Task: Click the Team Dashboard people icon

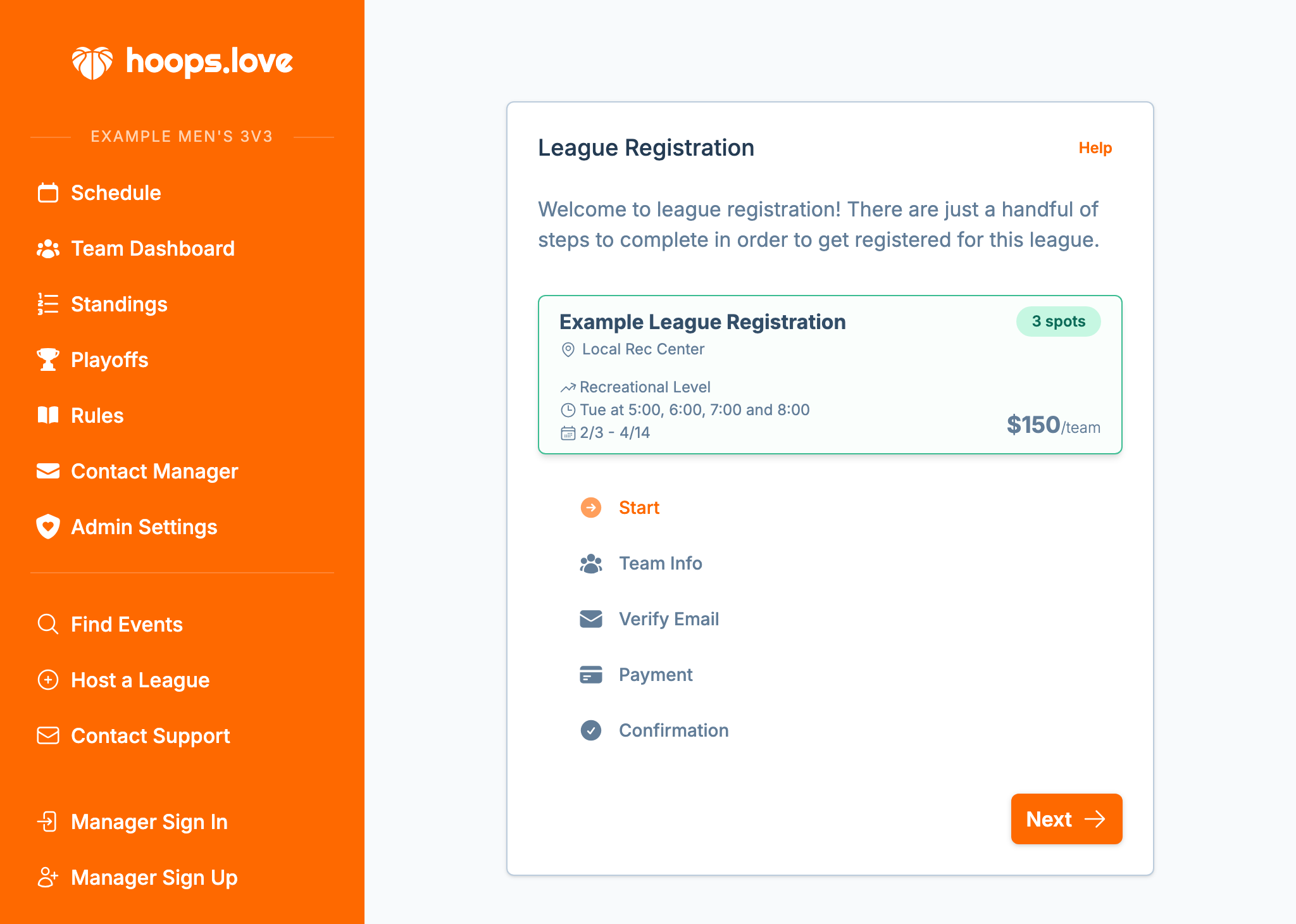Action: pos(47,248)
